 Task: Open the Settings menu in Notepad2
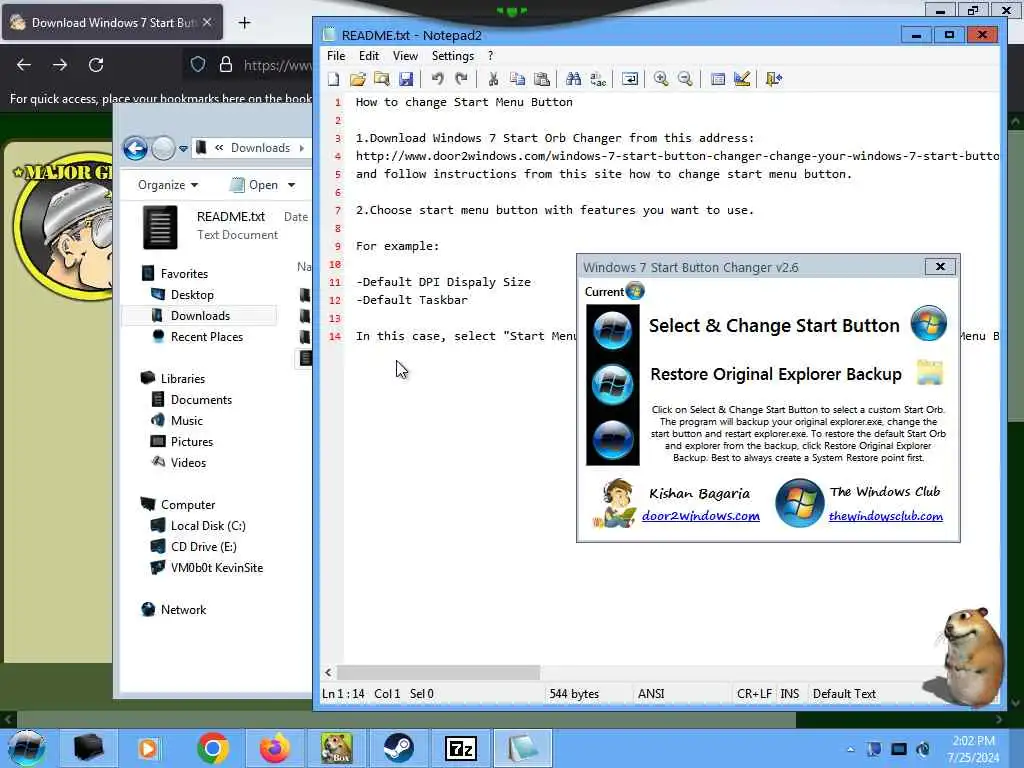453,56
